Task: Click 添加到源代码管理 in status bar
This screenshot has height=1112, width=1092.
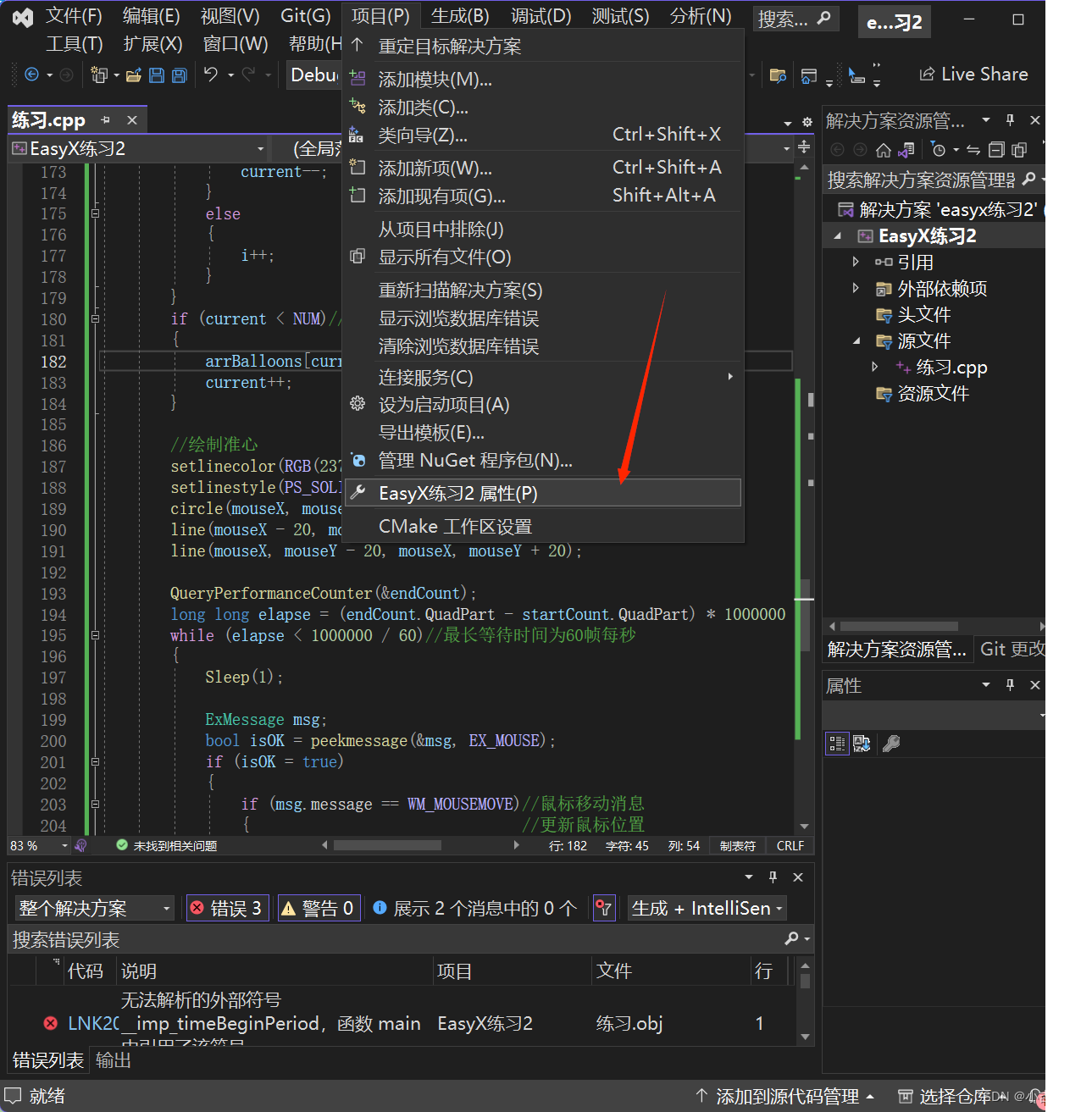Action: (x=785, y=1096)
